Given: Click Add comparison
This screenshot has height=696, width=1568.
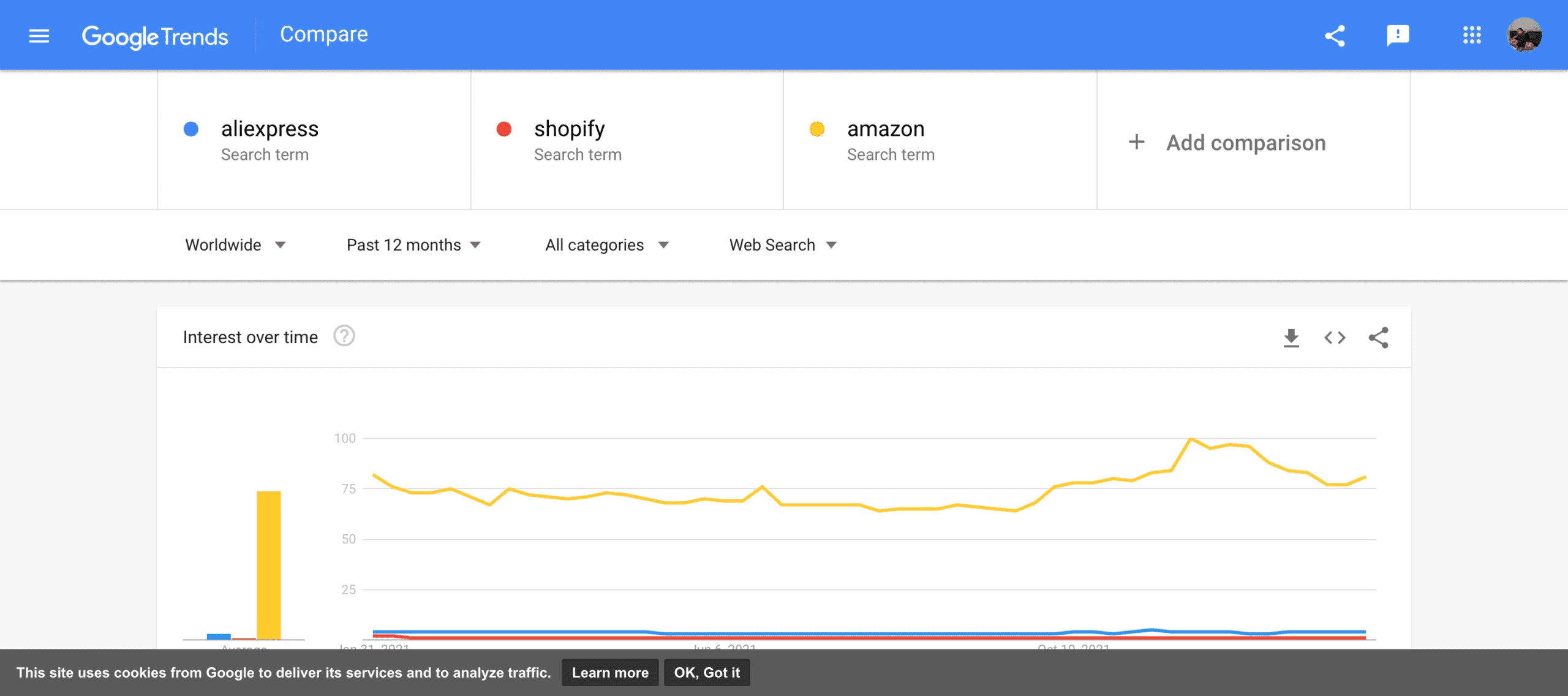Looking at the screenshot, I should point(1227,143).
